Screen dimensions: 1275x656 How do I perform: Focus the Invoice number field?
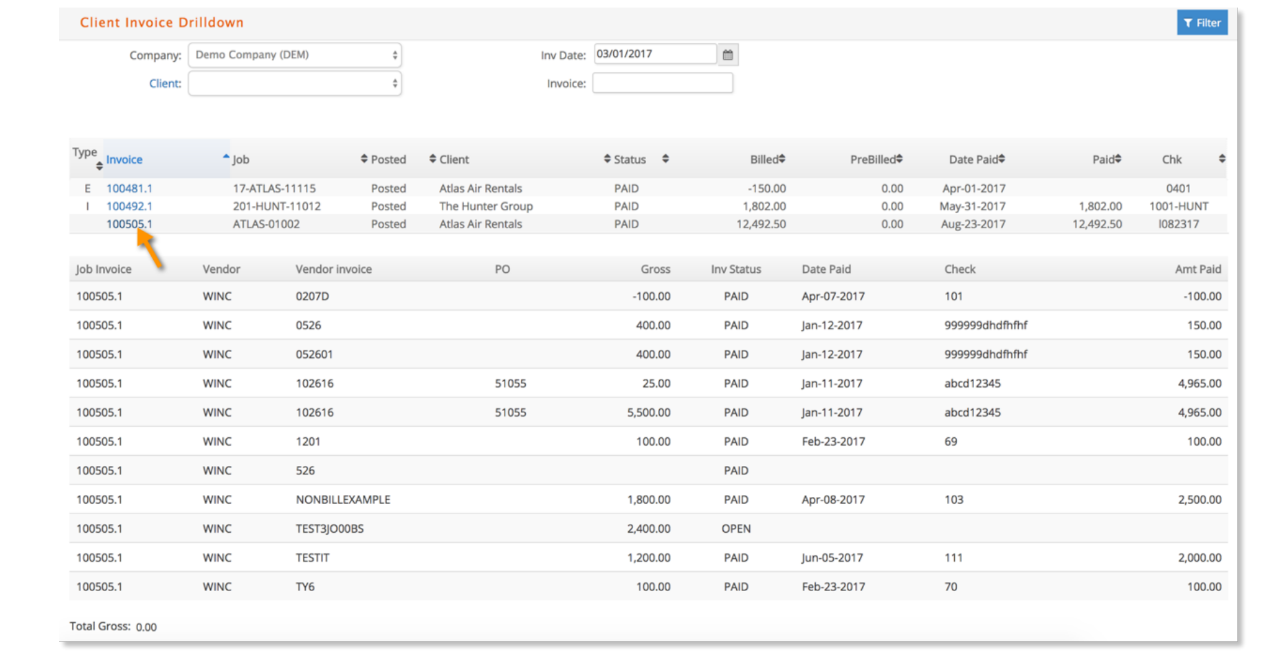pyautogui.click(x=663, y=83)
